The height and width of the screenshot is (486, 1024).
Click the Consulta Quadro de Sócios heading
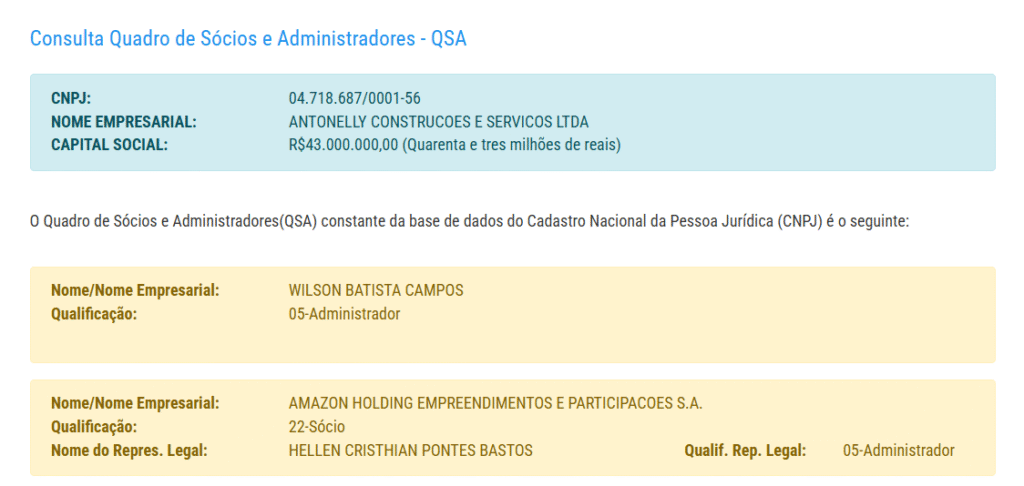248,39
